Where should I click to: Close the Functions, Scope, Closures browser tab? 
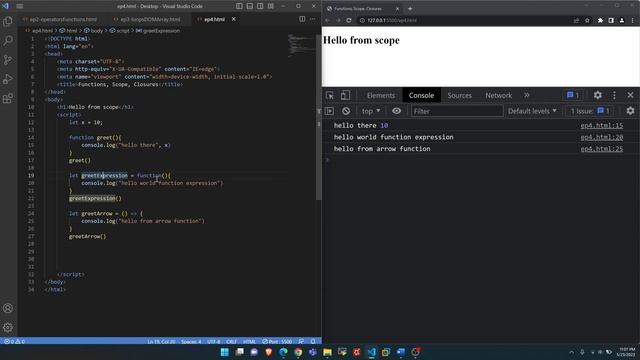[x=397, y=8]
